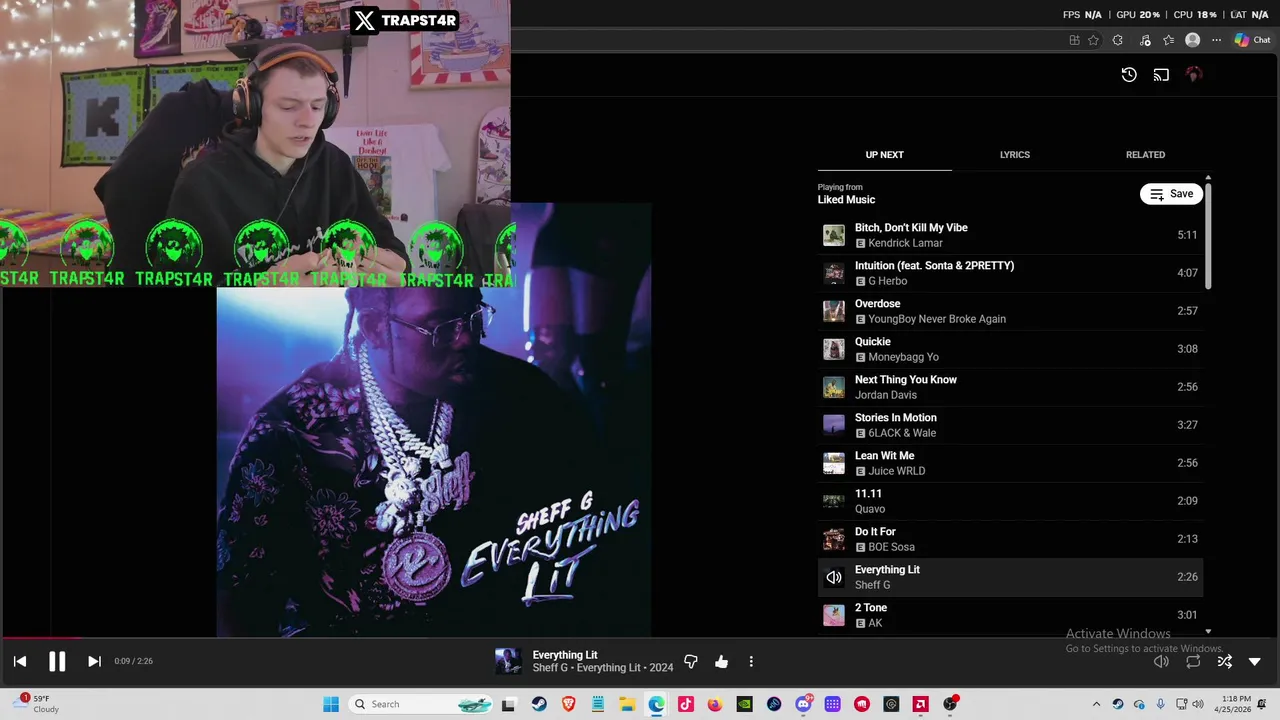Play Overdose from the queue
The width and height of the screenshot is (1280, 720).
point(1010,311)
